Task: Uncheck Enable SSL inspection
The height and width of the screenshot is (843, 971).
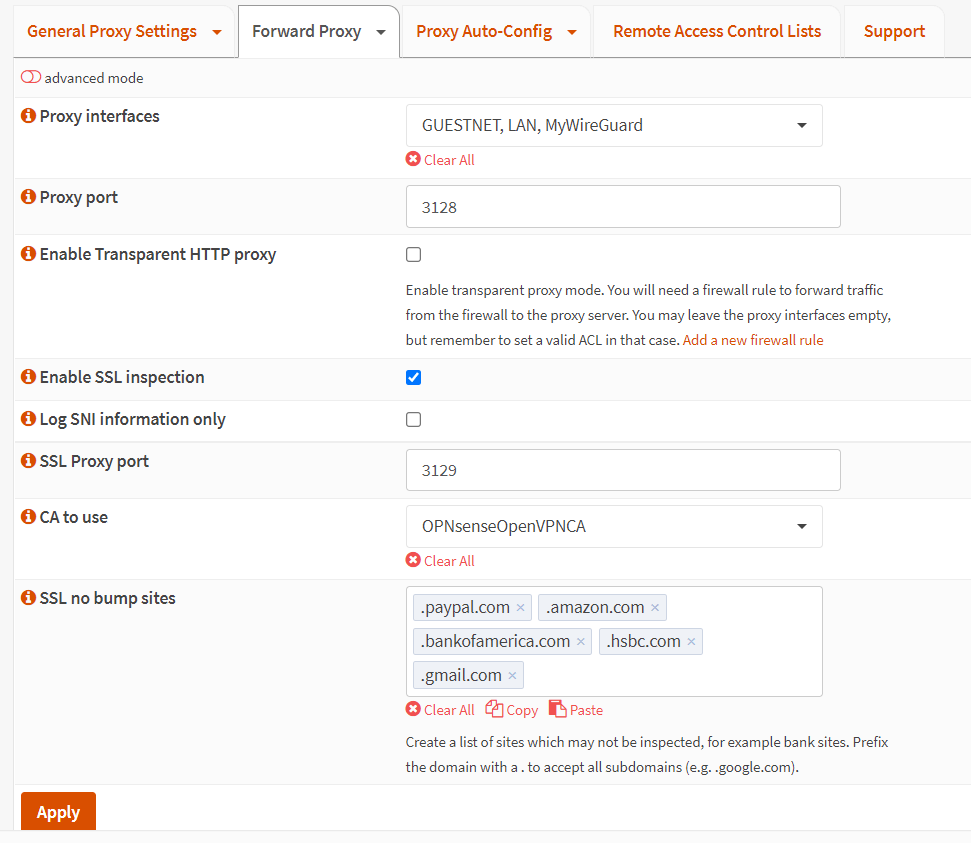Action: point(413,378)
